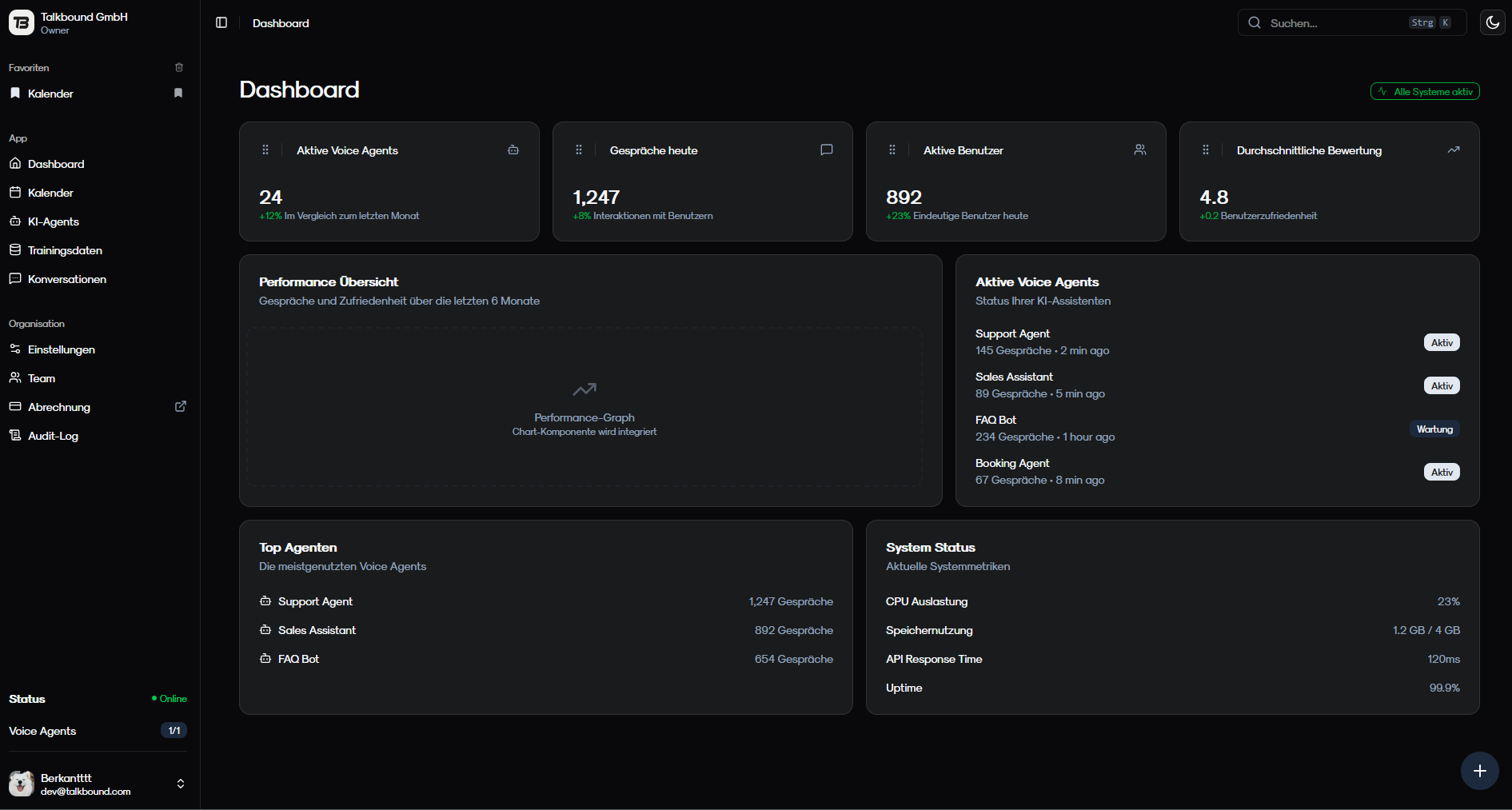This screenshot has height=810, width=1512.
Task: Expand the Voice Agents status entry
Action: click(x=174, y=730)
